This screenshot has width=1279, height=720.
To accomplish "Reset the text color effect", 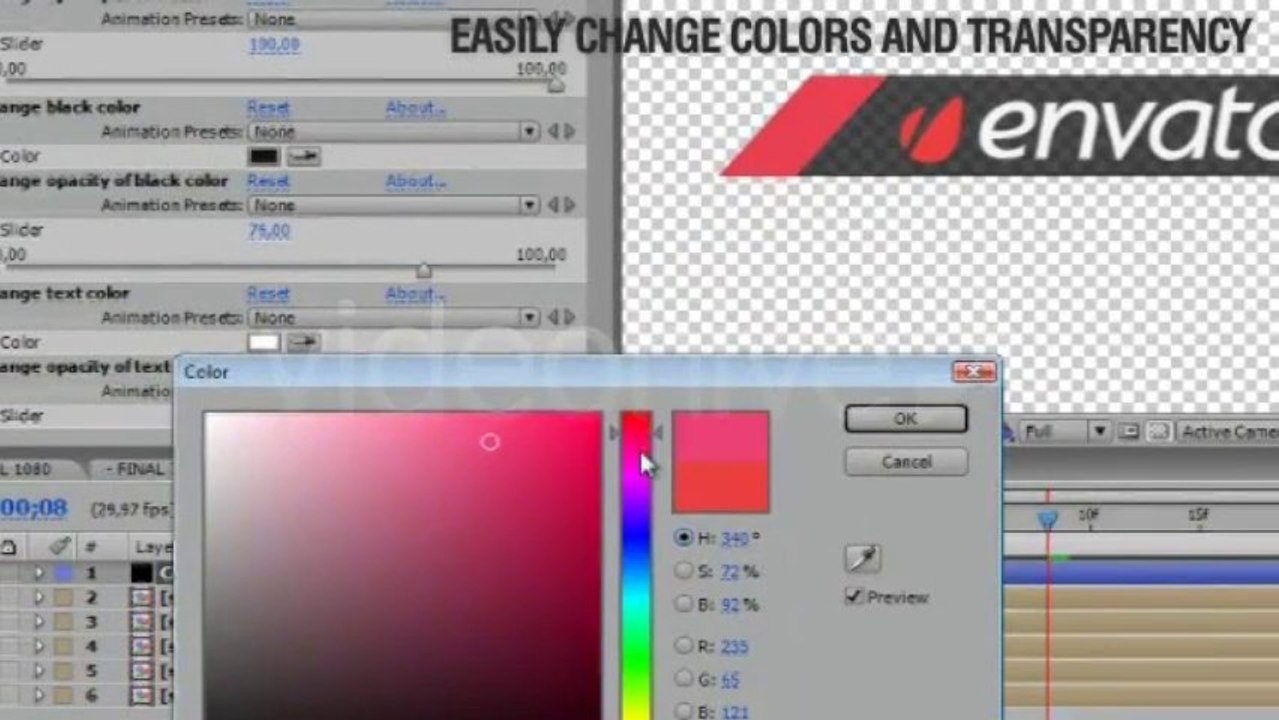I will (268, 294).
